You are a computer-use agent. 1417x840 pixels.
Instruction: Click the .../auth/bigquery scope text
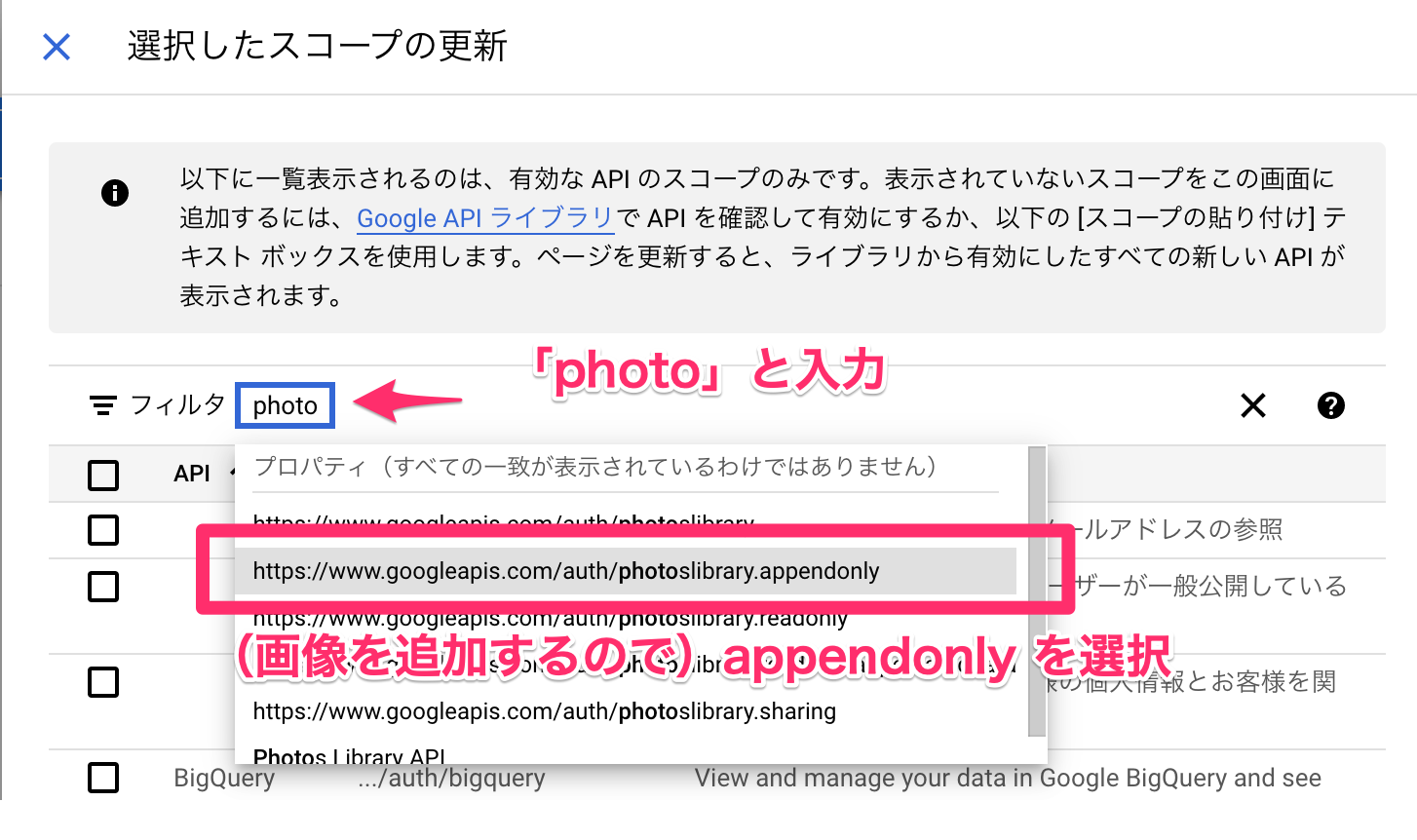[451, 778]
